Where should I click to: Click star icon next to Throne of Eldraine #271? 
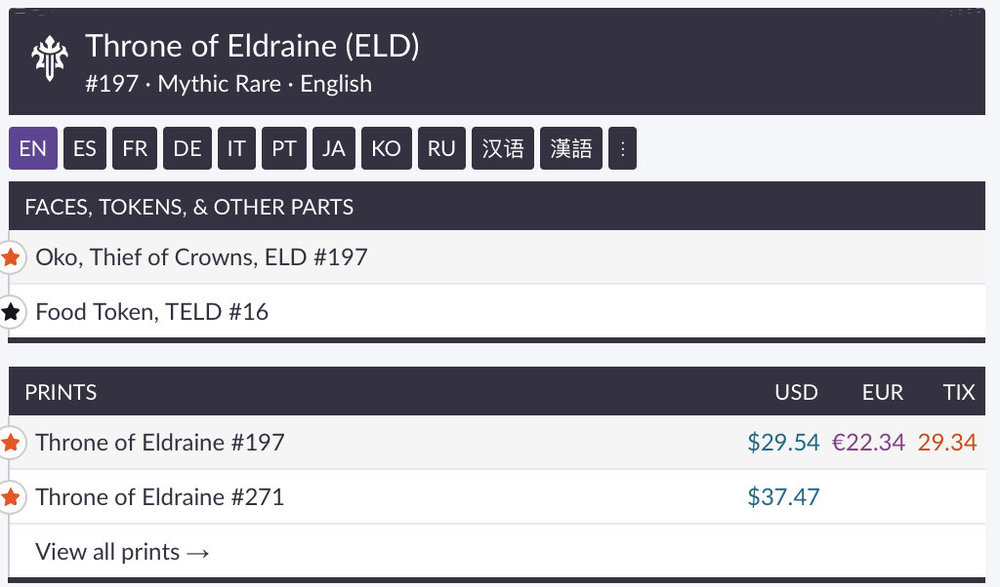click(11, 497)
